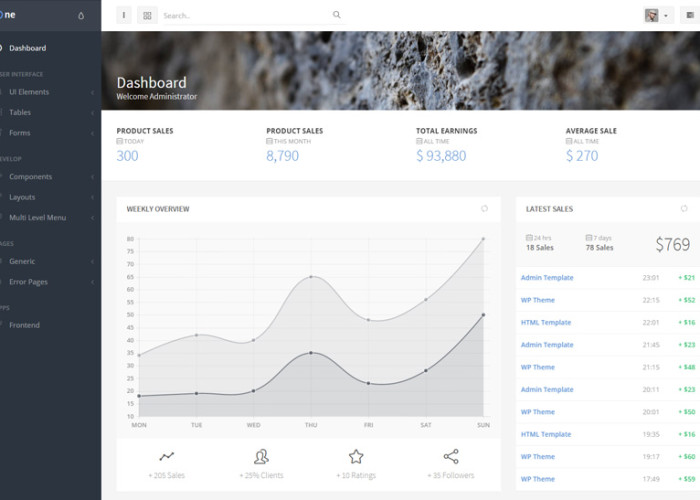This screenshot has height=500, width=700.
Task: Open HTML Template sale at 19:35
Action: (x=546, y=434)
